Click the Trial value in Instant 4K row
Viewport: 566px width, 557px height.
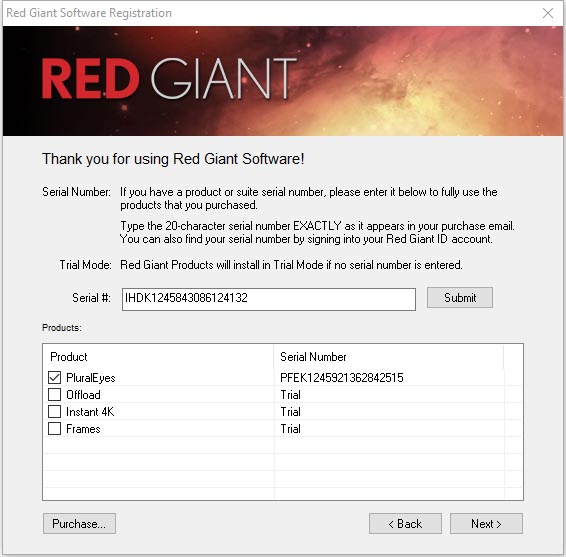point(291,412)
